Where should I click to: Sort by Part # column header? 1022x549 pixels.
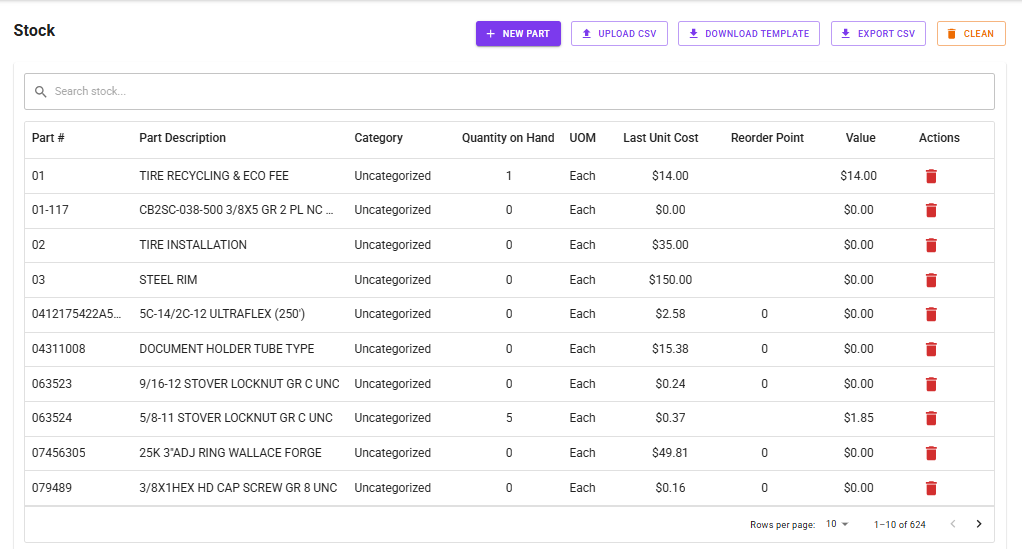[48, 138]
